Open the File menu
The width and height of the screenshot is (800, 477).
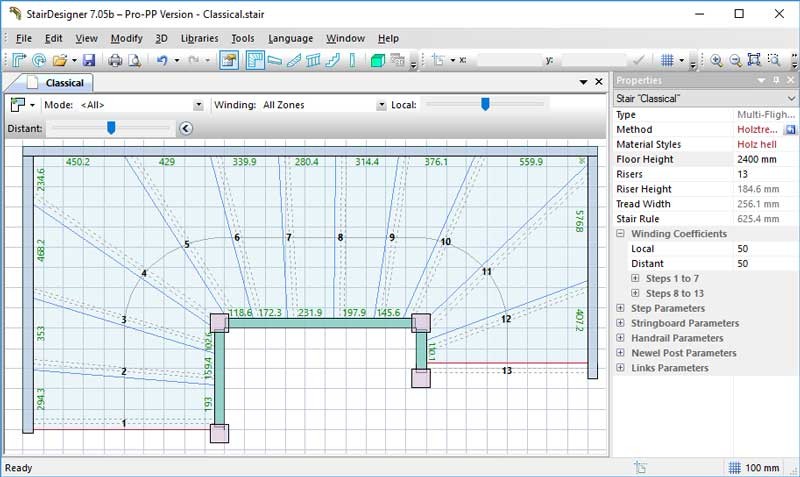tap(23, 38)
